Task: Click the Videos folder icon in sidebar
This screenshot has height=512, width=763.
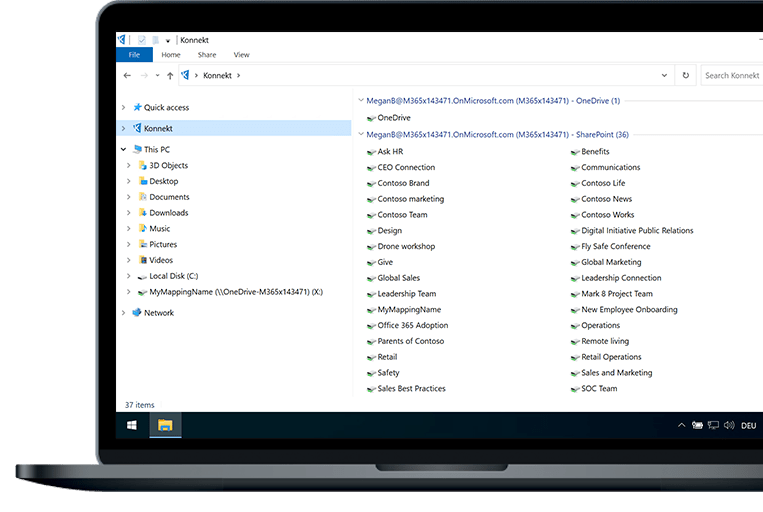Action: [x=143, y=260]
